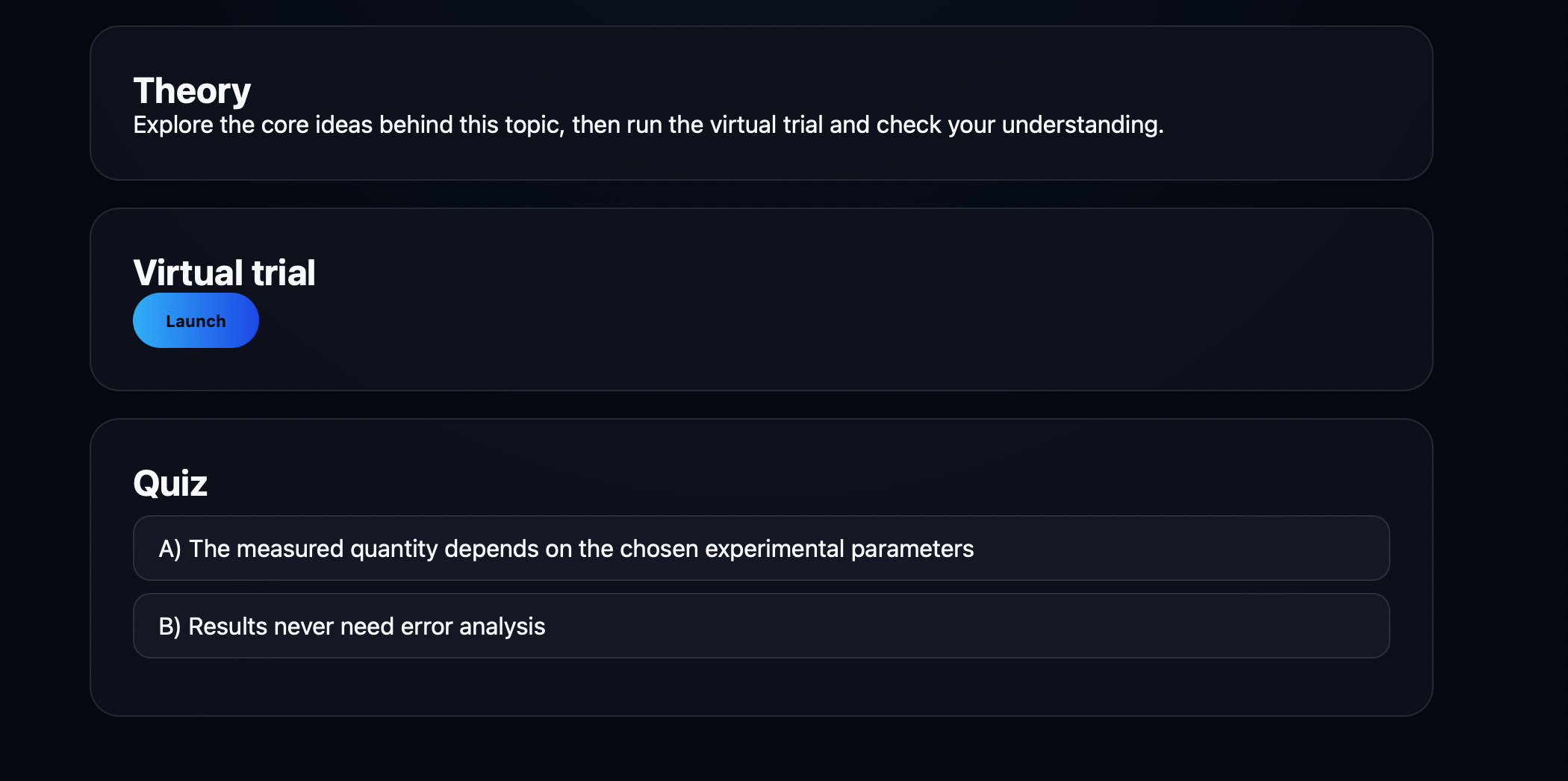Click the Quiz heading

170,483
